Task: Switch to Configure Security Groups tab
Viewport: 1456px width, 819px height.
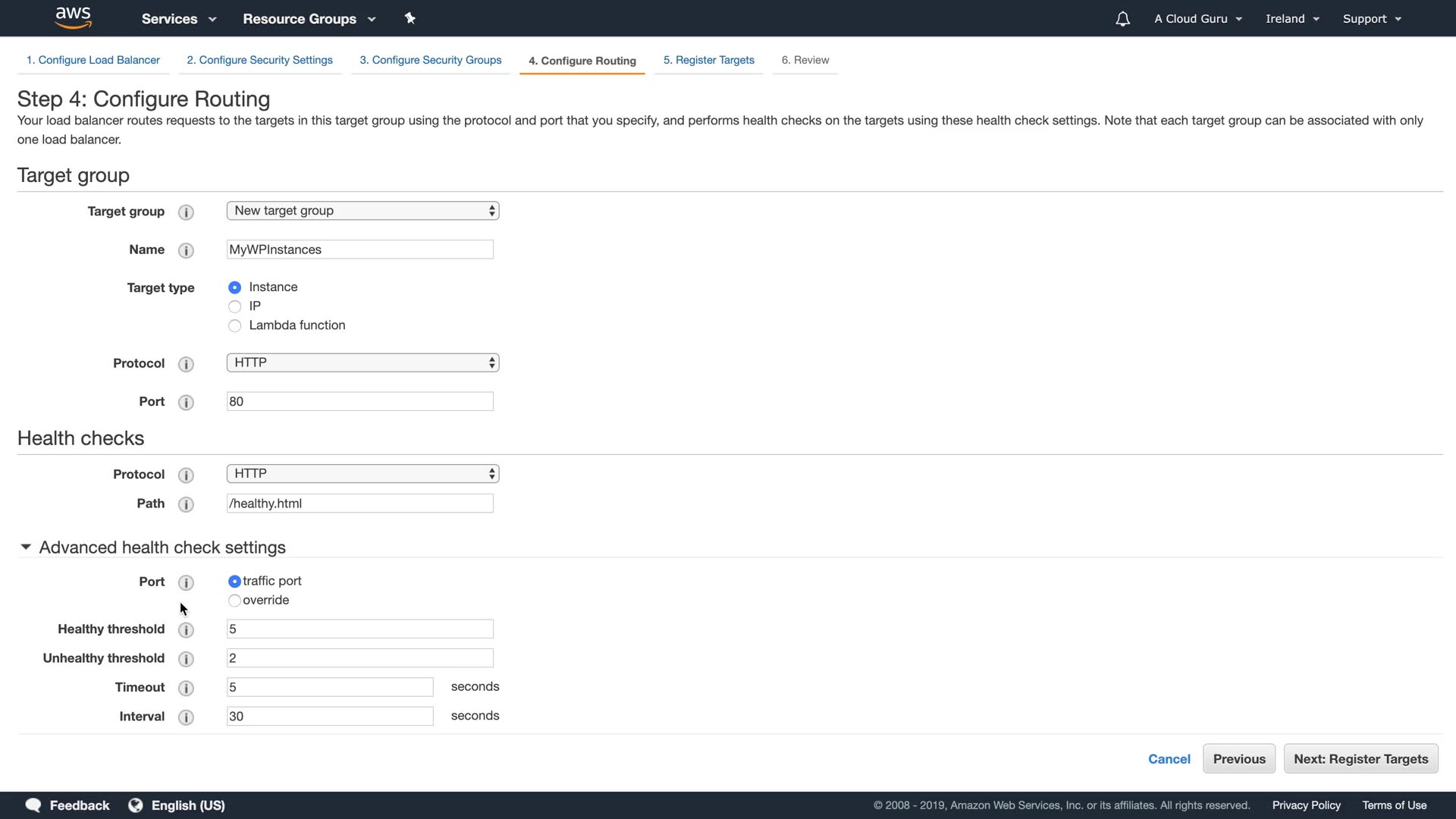Action: point(430,60)
